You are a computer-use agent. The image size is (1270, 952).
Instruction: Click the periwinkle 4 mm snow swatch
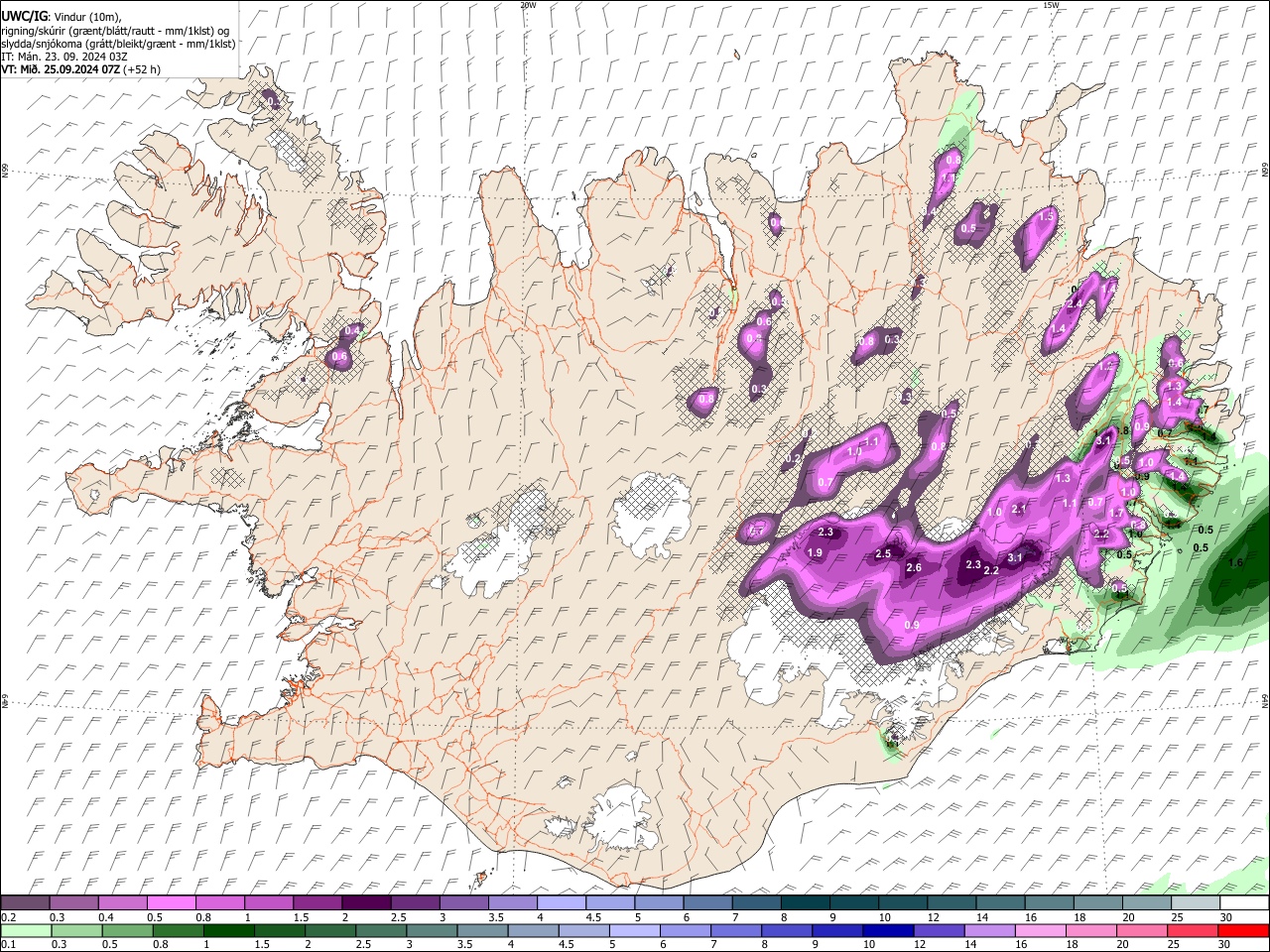561,902
